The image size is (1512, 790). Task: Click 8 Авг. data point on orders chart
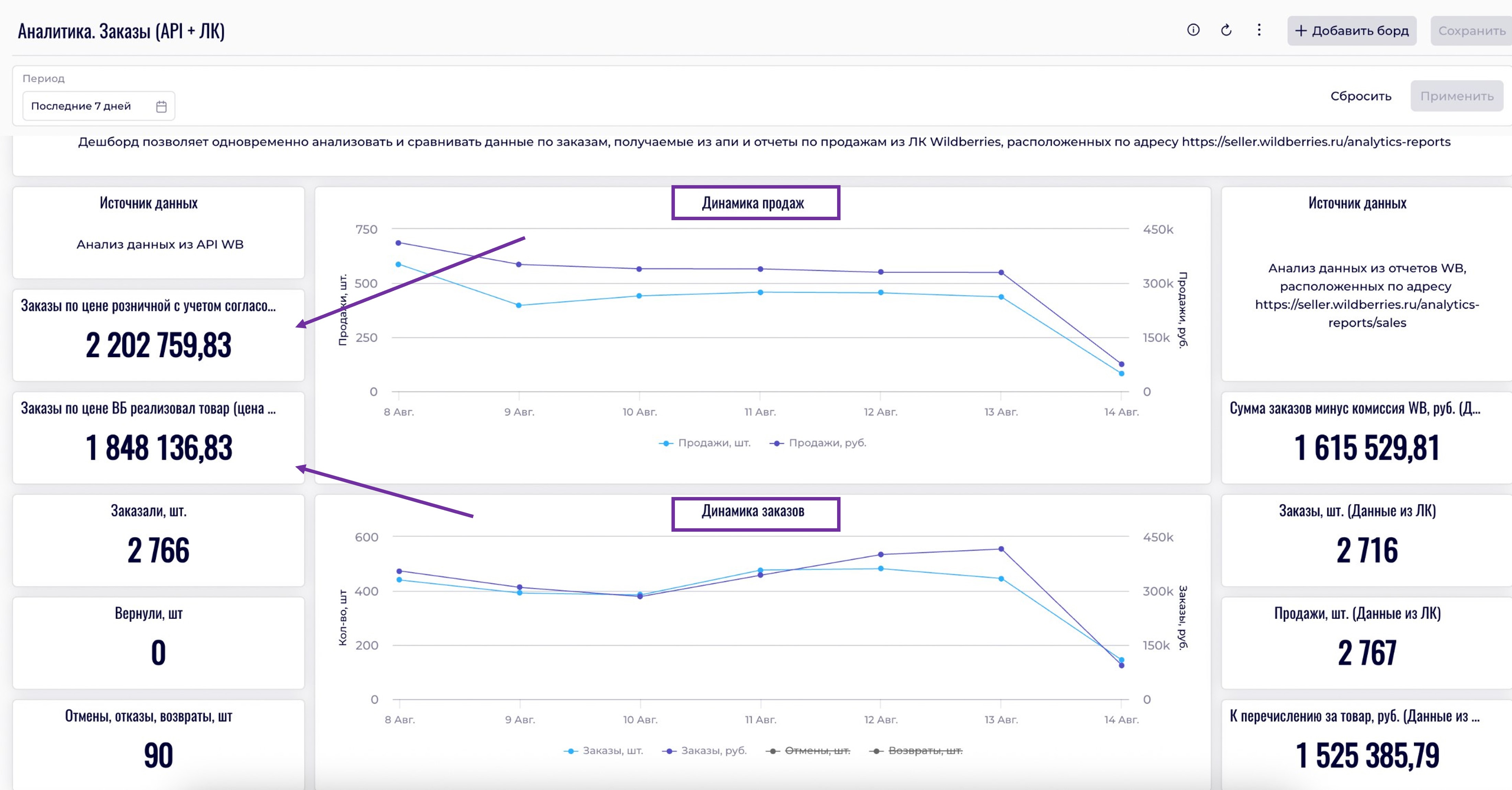(399, 571)
